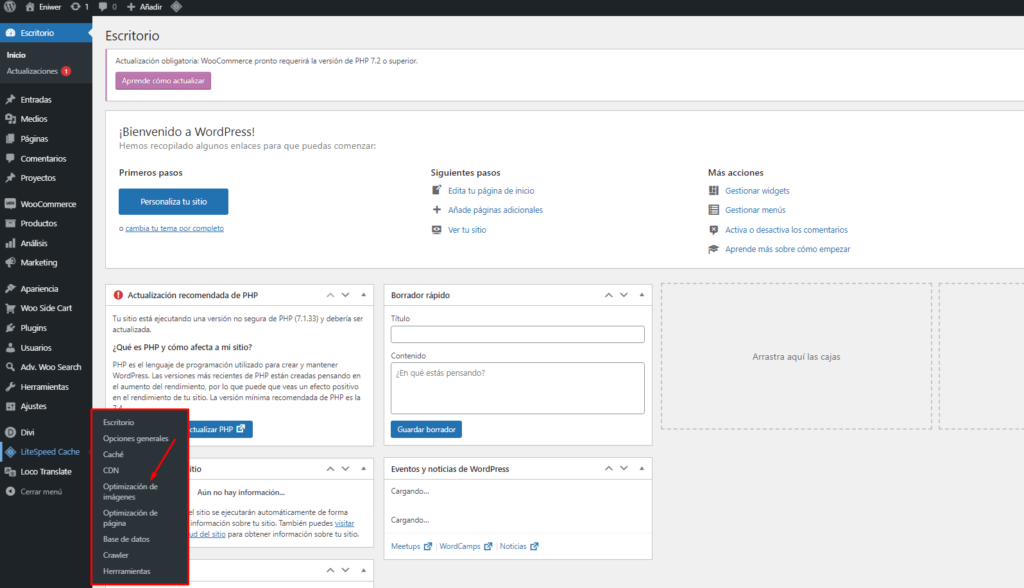Image resolution: width=1024 pixels, height=588 pixels.
Task: Open Escritorio in the LiteSpeed submenu
Action: pos(118,423)
